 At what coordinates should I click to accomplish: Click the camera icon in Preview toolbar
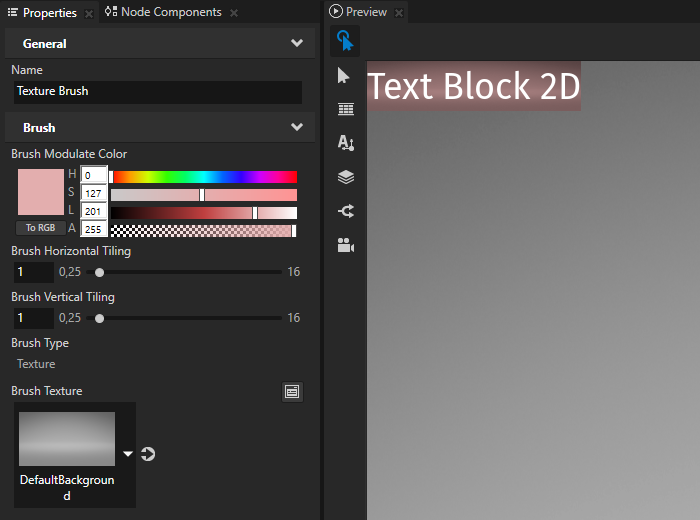click(345, 245)
